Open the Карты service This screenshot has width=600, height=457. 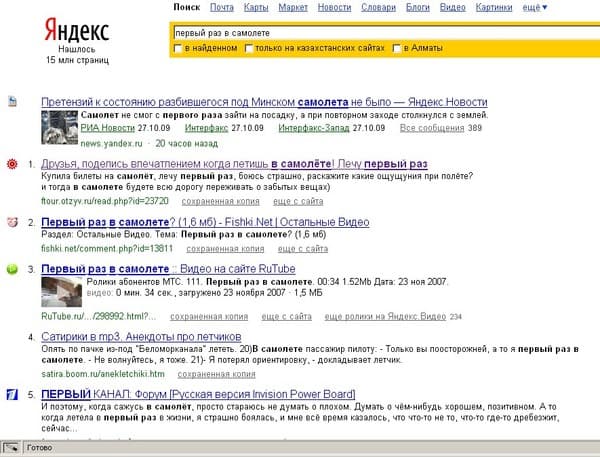pos(256,7)
